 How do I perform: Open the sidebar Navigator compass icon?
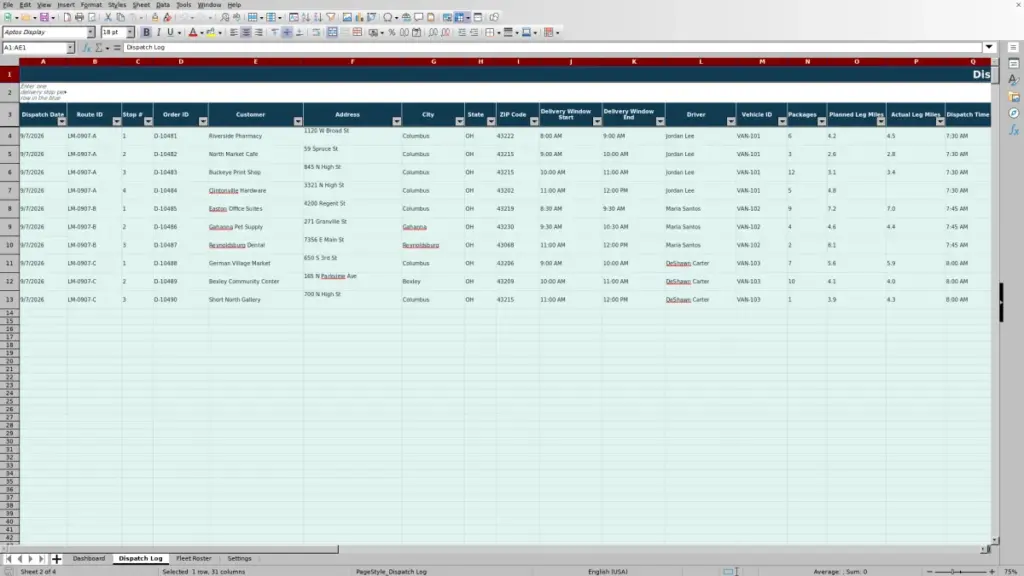pos(1014,113)
